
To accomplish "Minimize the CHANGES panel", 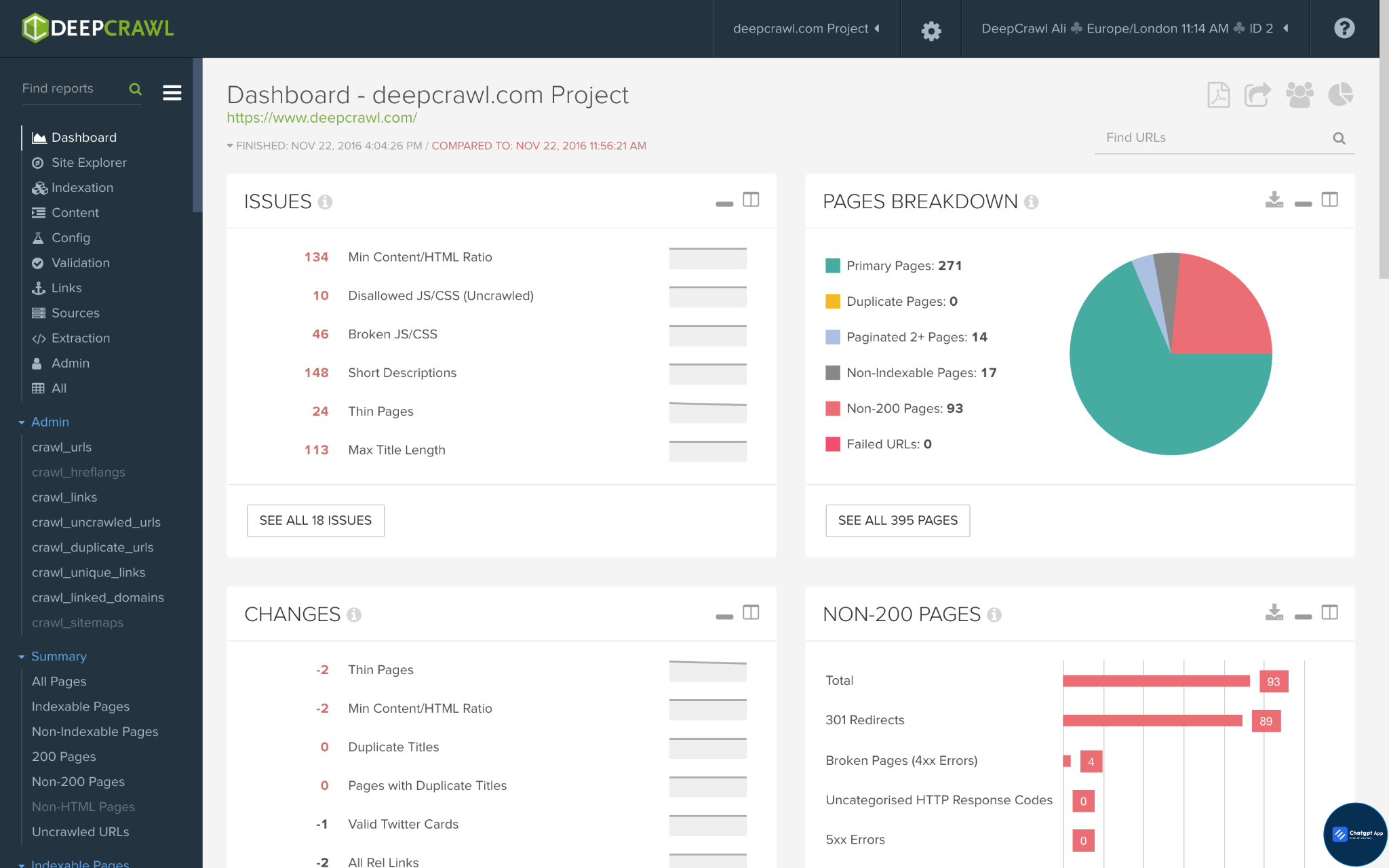I will (x=724, y=616).
